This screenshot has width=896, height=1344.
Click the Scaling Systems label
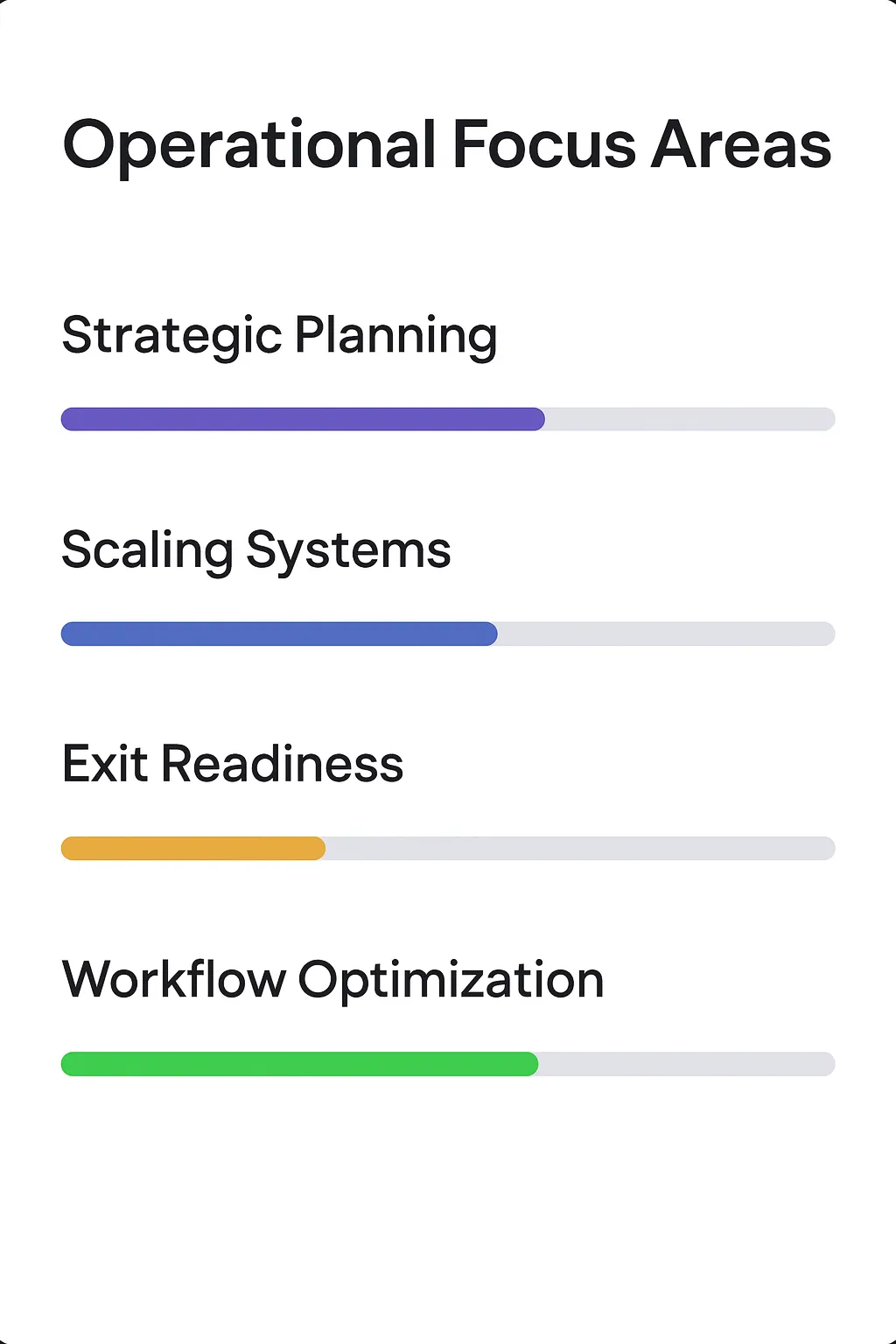click(256, 551)
